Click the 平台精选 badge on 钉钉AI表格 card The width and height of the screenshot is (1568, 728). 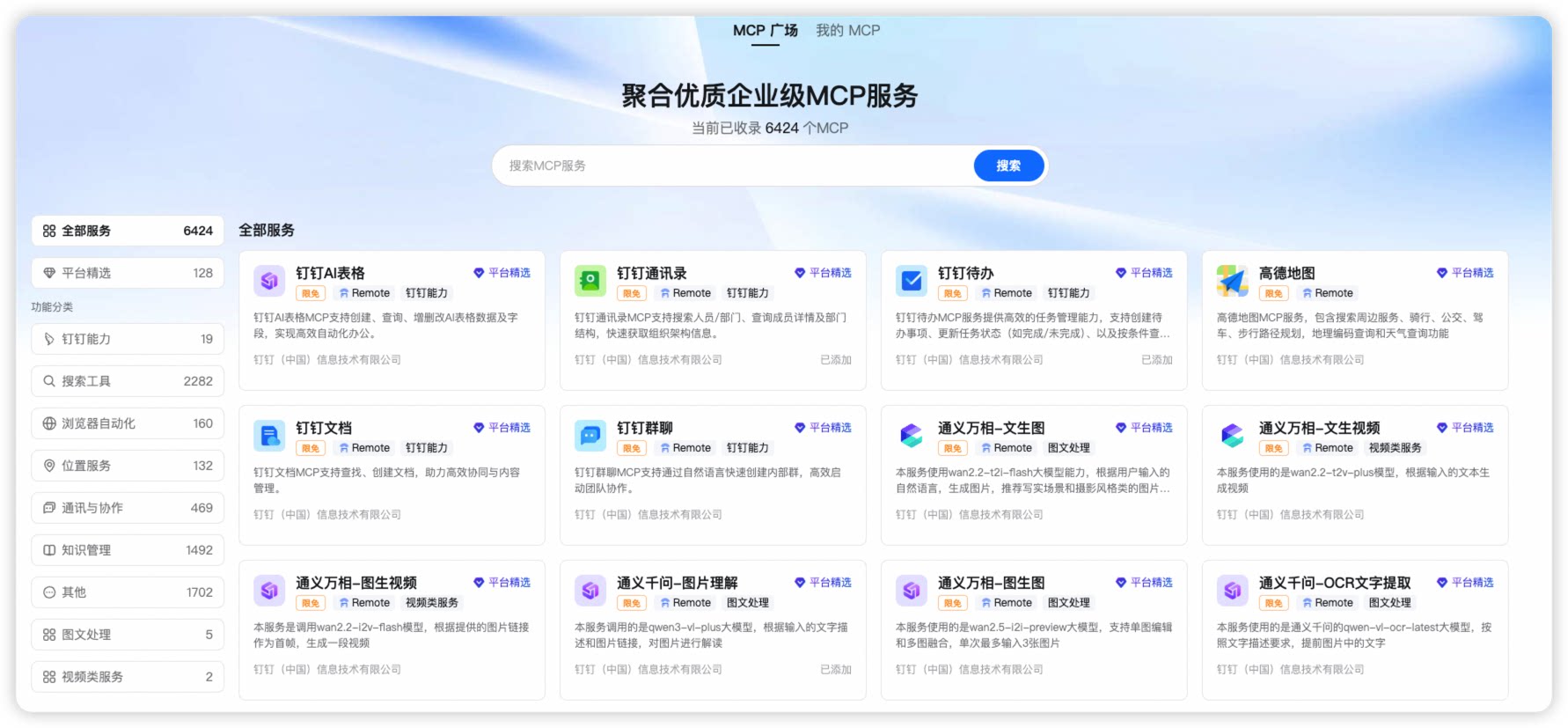click(502, 273)
